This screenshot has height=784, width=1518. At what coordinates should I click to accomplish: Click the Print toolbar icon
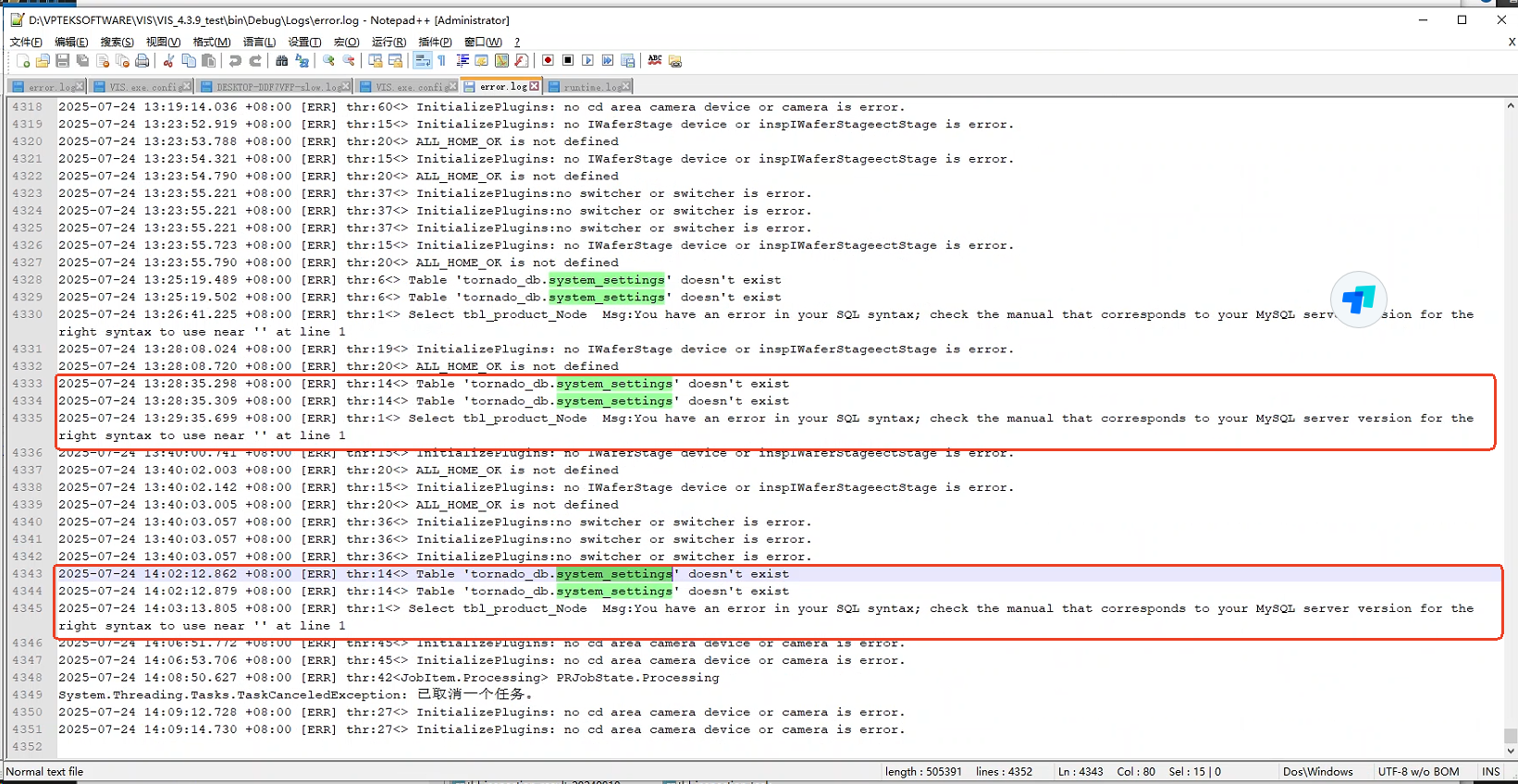[x=142, y=61]
